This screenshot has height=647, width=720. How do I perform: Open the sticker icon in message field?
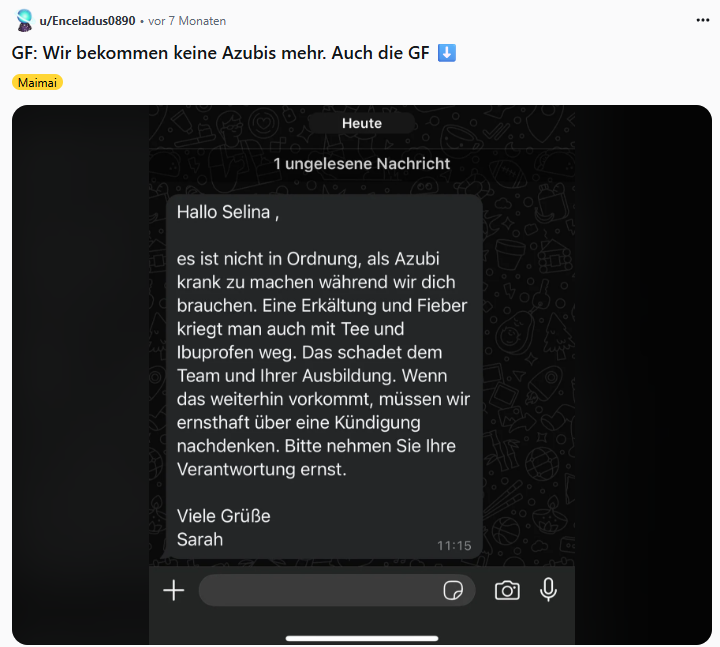453,591
